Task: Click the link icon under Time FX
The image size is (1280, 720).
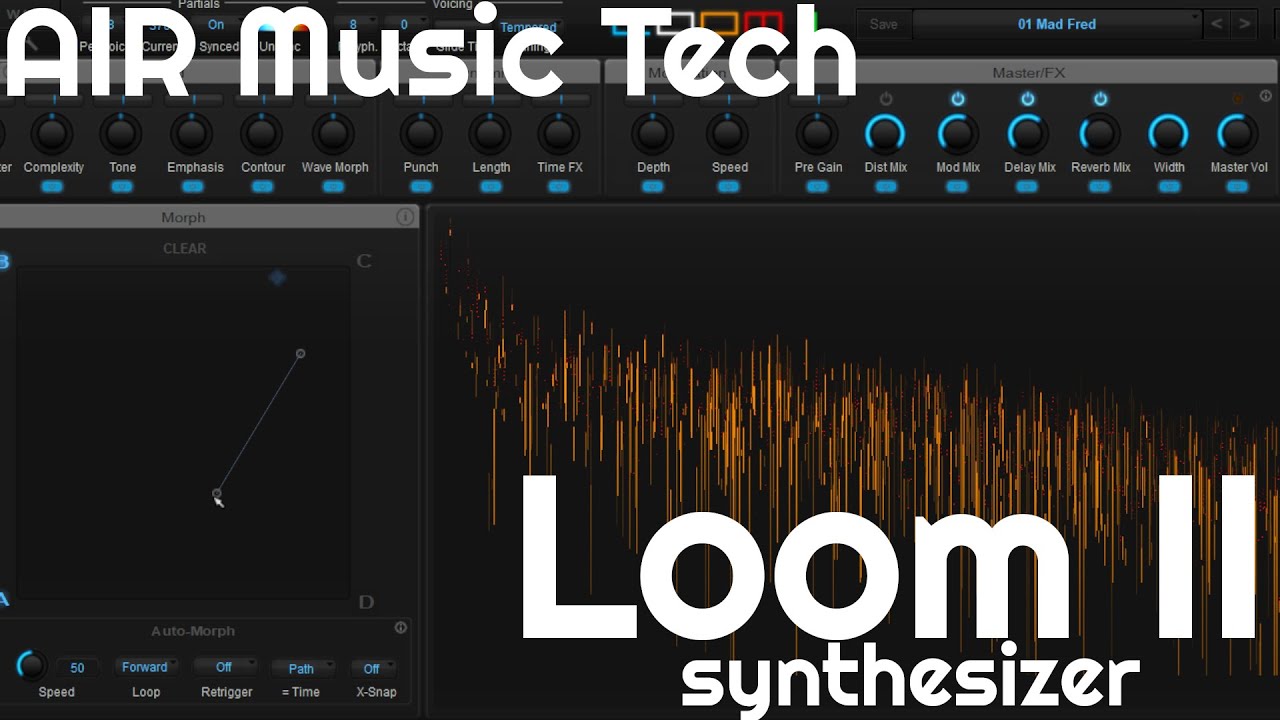Action: [x=559, y=186]
